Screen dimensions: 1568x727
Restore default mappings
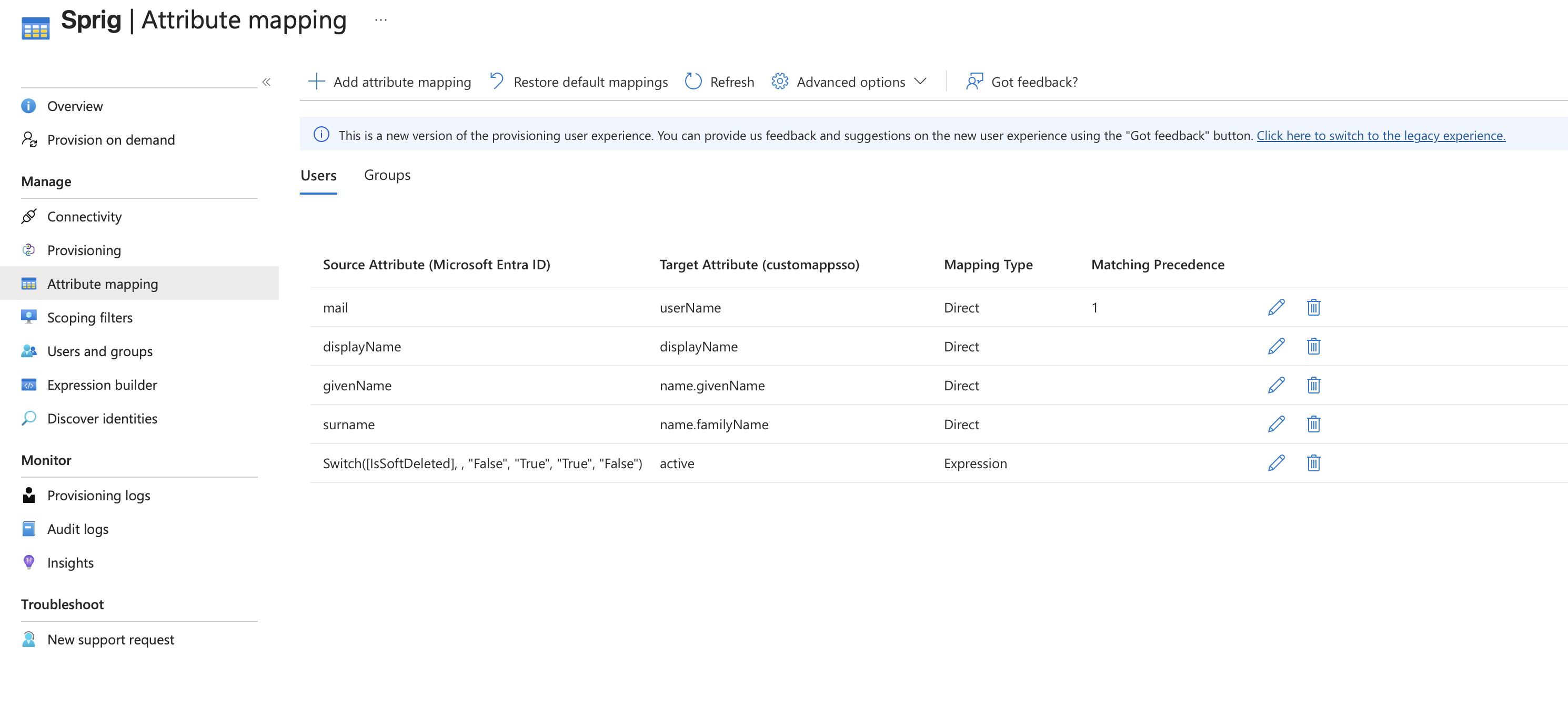(578, 82)
